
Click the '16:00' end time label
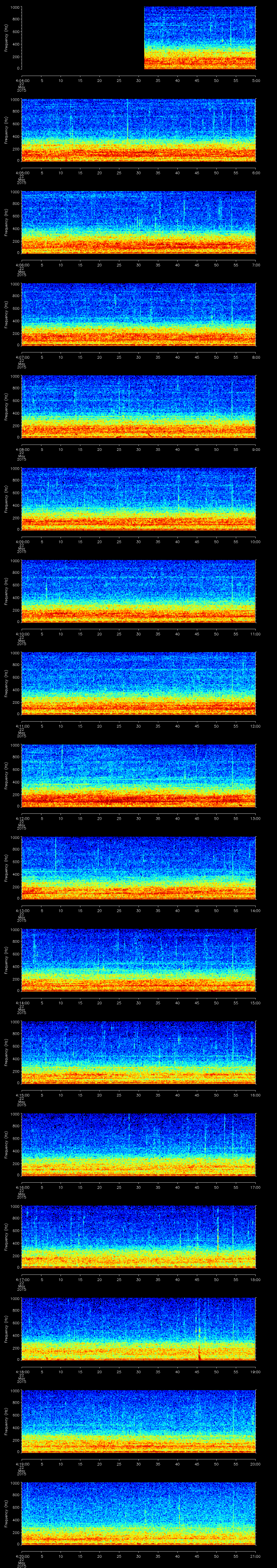point(256,1095)
